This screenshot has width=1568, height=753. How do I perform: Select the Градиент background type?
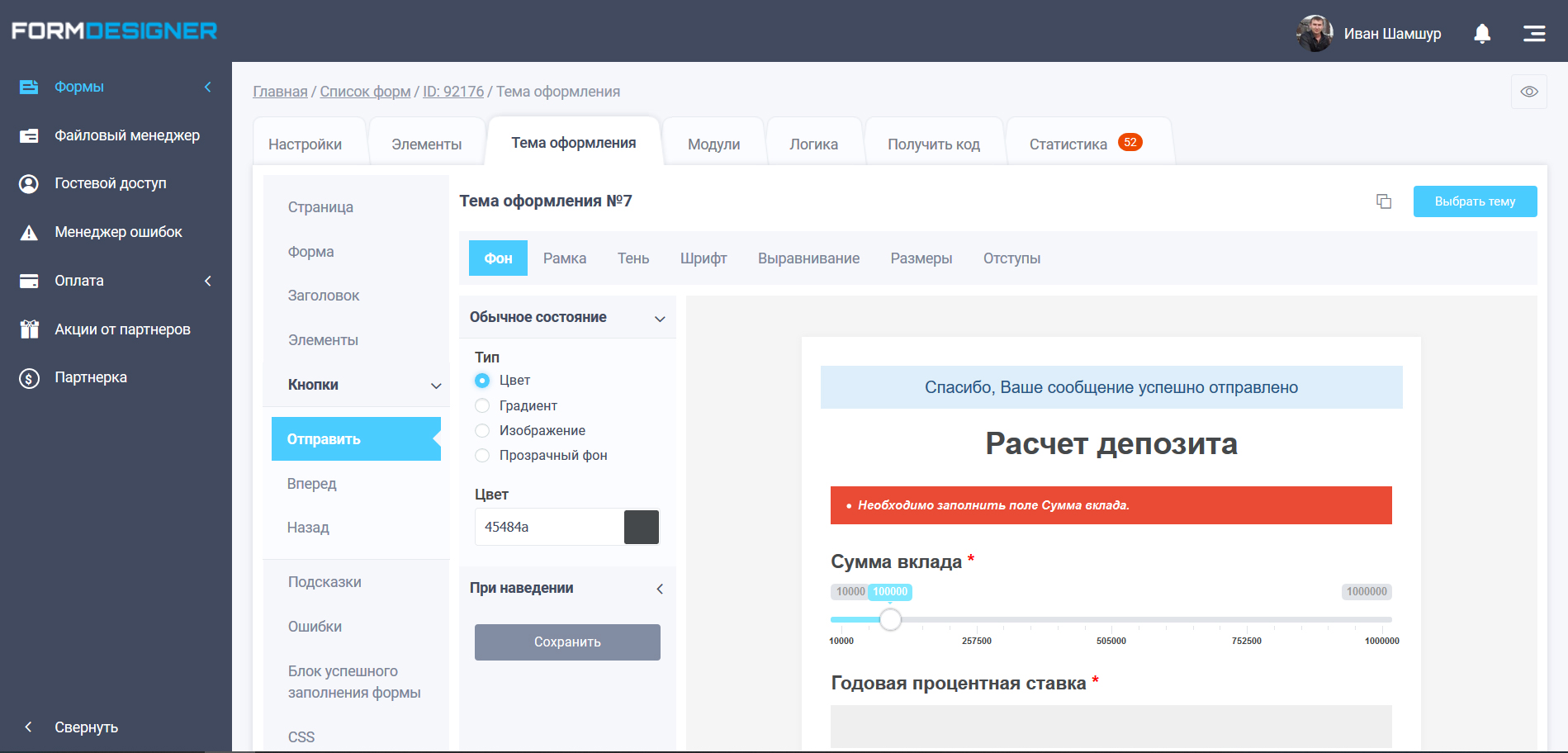click(x=482, y=405)
